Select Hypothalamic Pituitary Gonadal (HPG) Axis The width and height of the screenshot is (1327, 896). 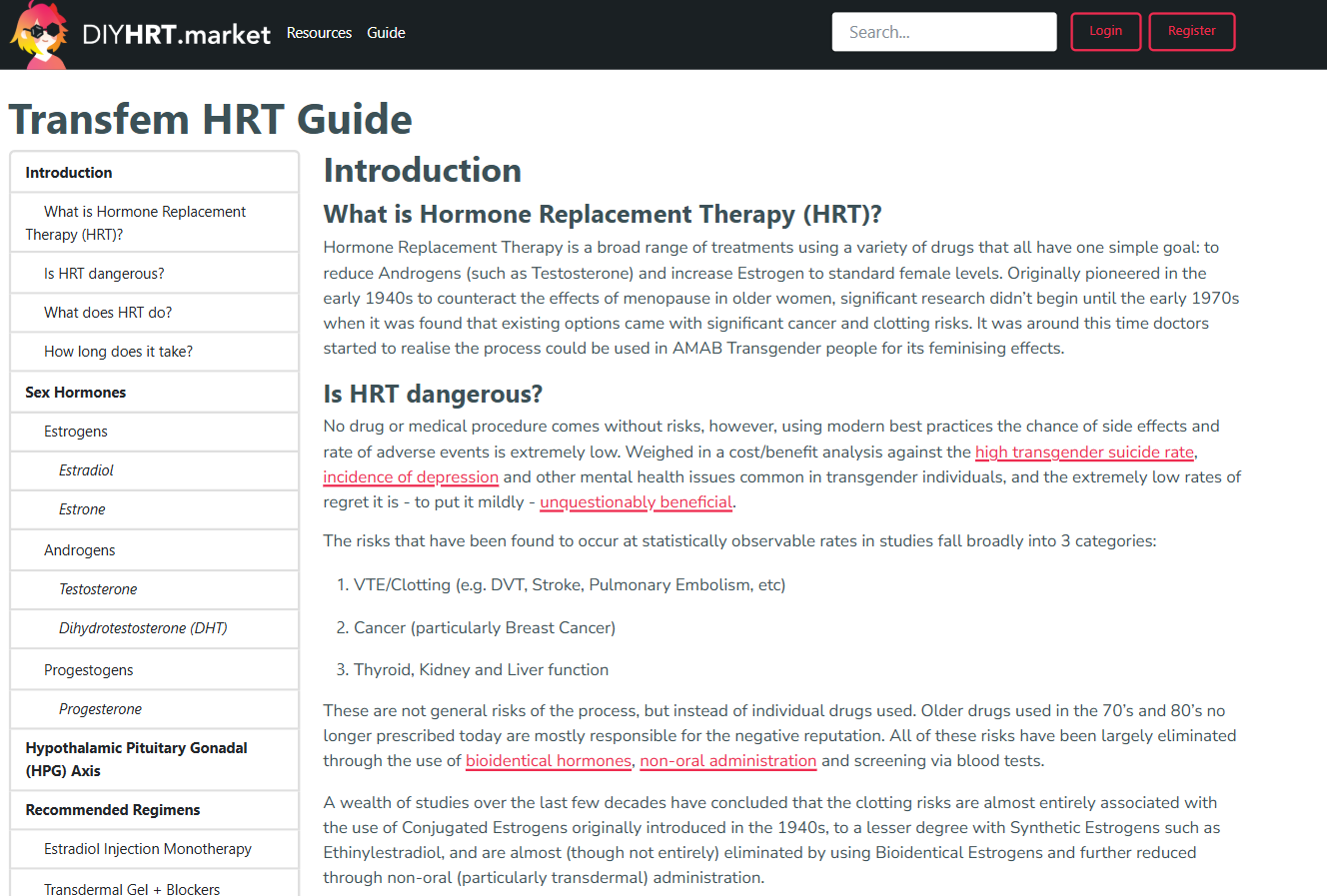136,759
